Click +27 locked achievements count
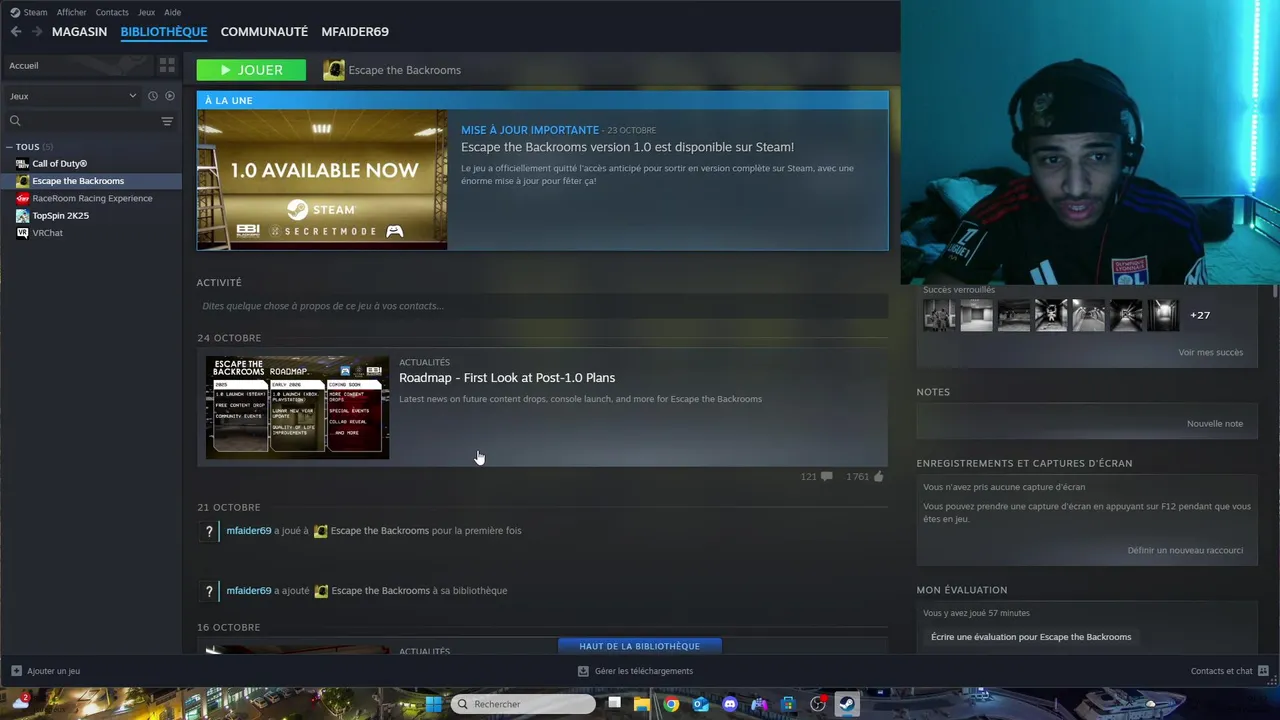Screen dimensions: 1280x720 1200,315
